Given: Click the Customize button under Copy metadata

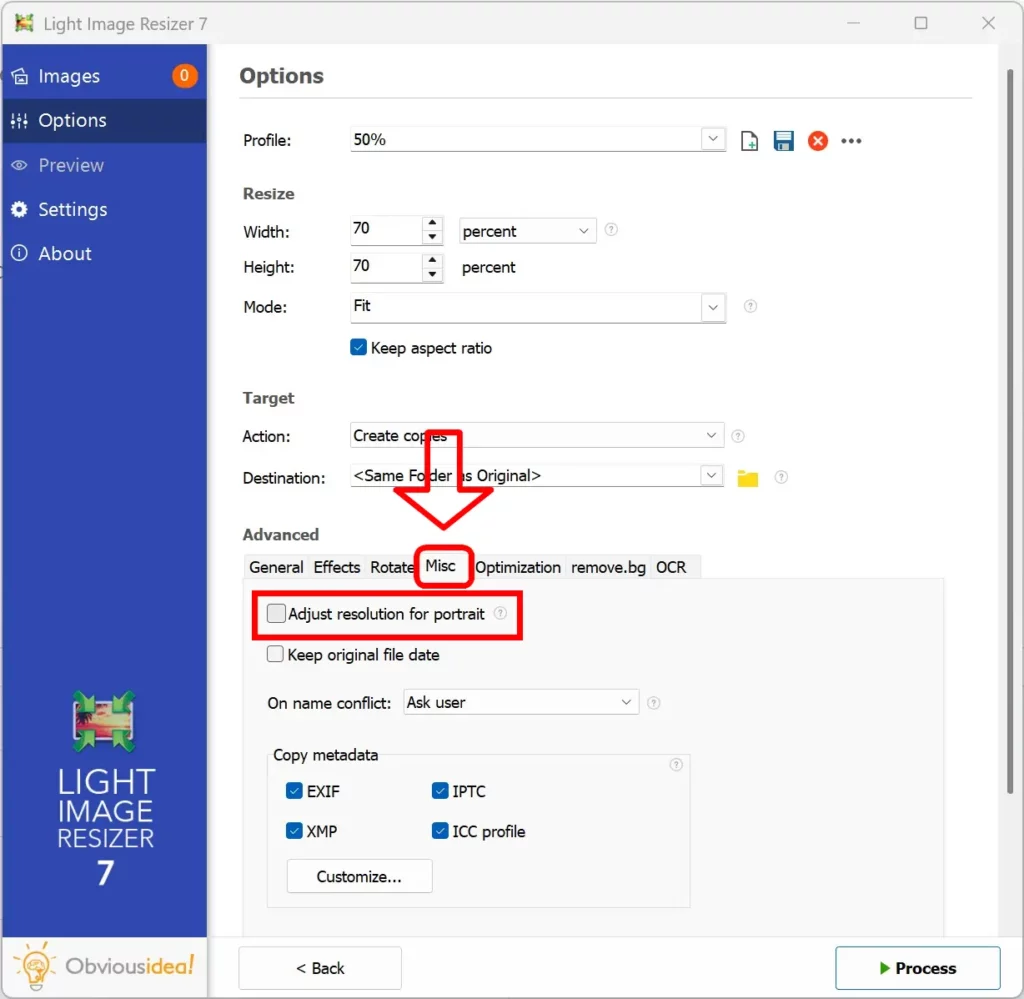Looking at the screenshot, I should tap(358, 876).
